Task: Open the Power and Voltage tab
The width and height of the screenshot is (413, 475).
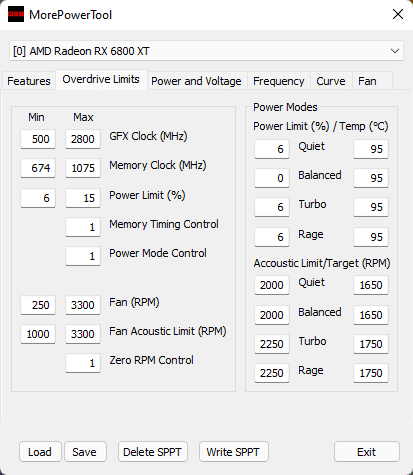Action: pyautogui.click(x=196, y=81)
